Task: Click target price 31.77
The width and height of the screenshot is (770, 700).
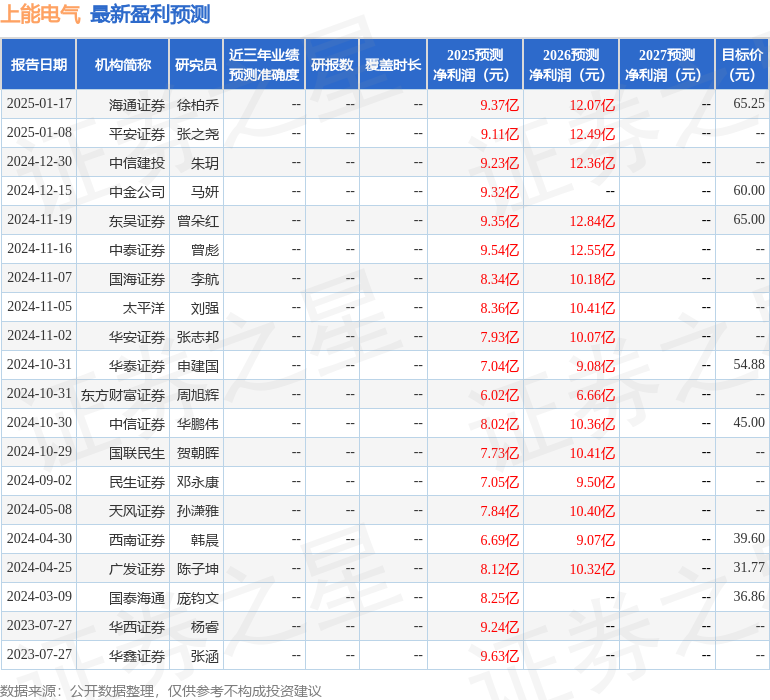Action: [x=749, y=567]
